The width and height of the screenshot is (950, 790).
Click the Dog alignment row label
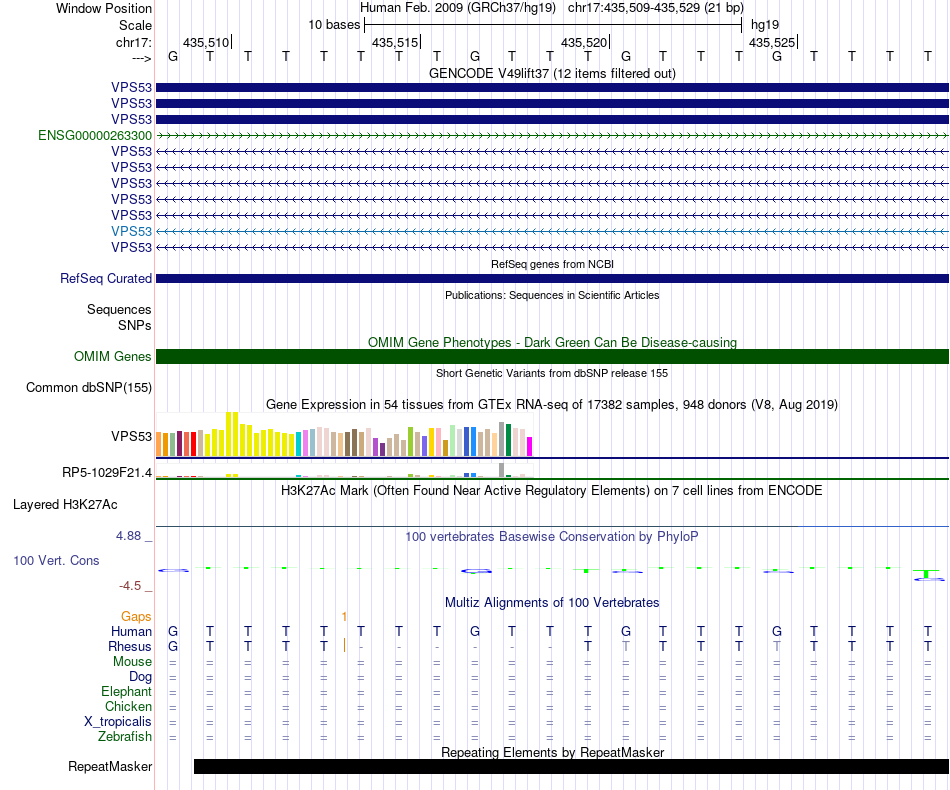tap(140, 677)
